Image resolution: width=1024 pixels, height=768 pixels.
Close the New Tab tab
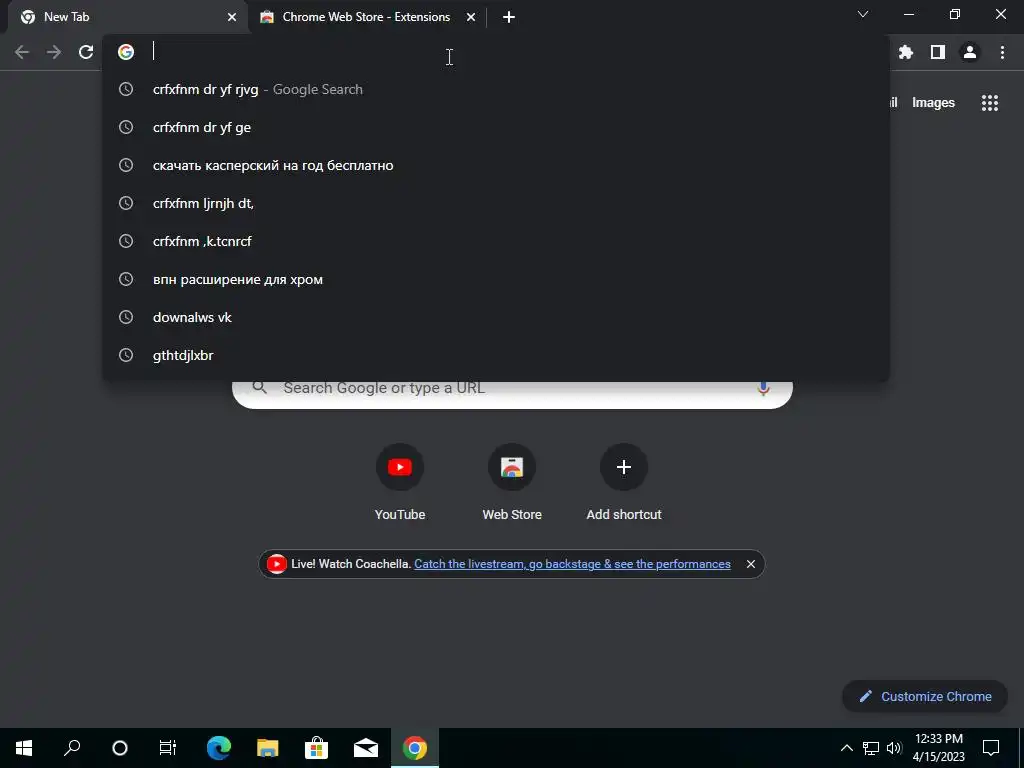click(232, 17)
